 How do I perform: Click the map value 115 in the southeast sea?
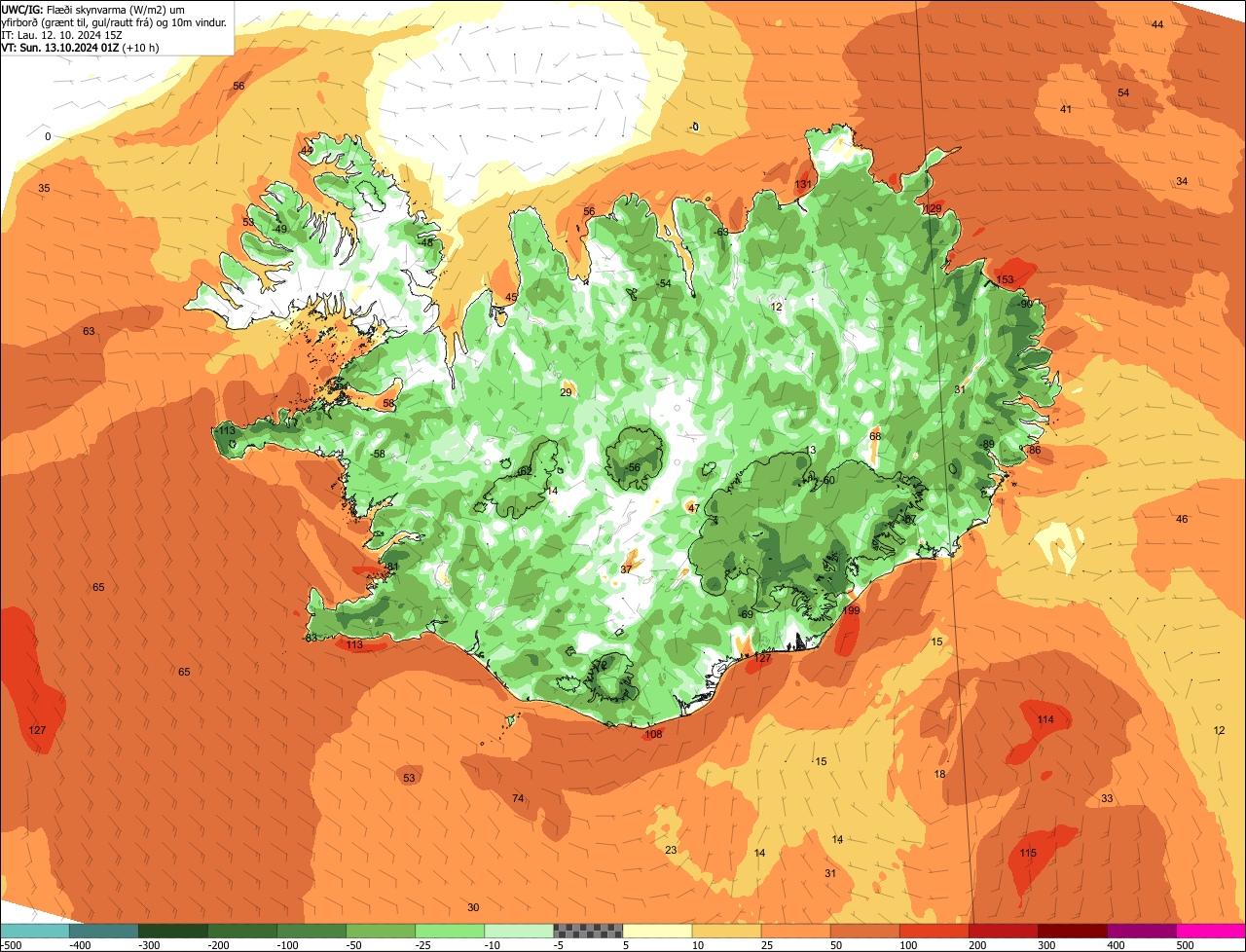[1028, 854]
